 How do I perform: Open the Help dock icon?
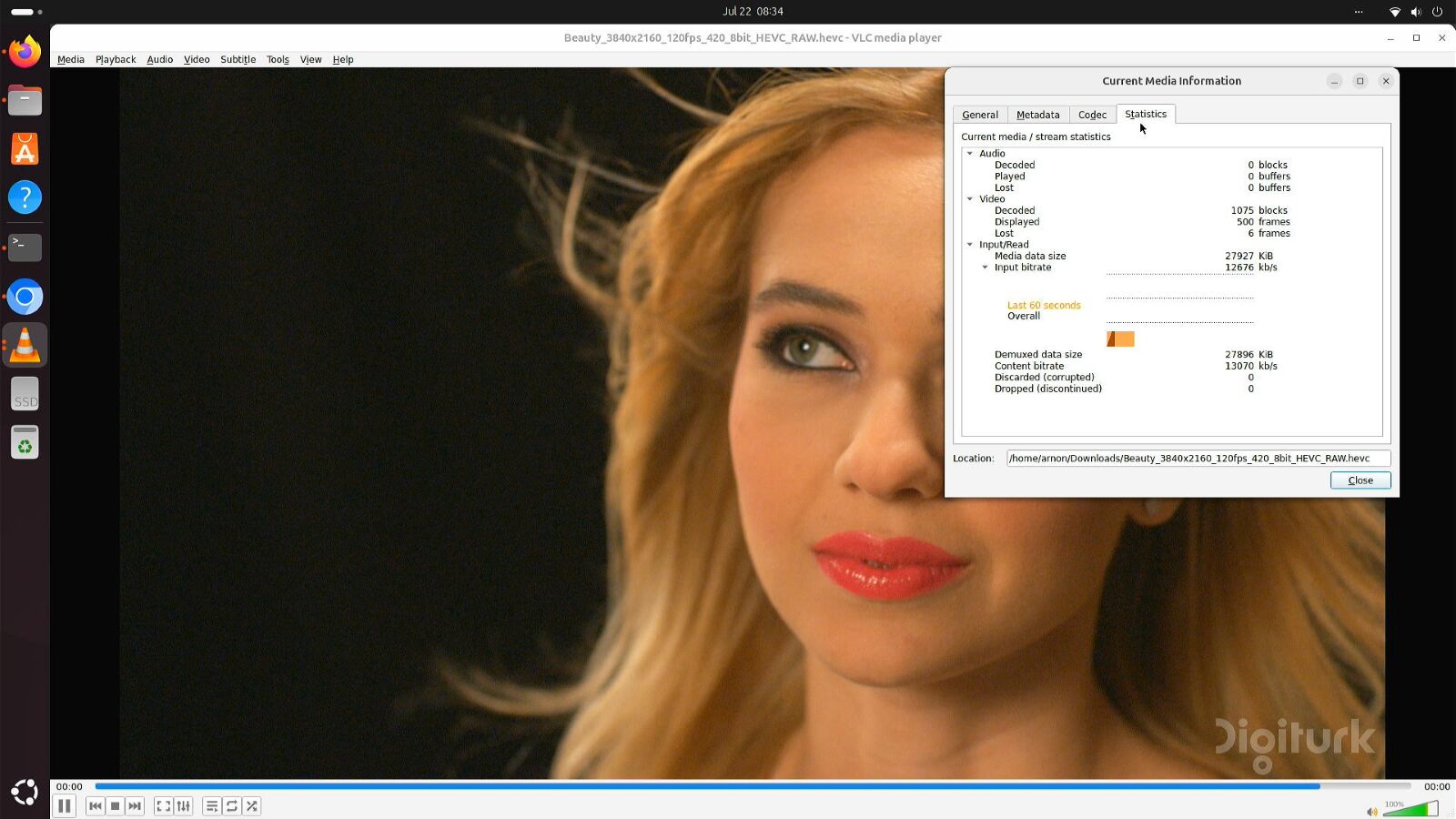[25, 197]
